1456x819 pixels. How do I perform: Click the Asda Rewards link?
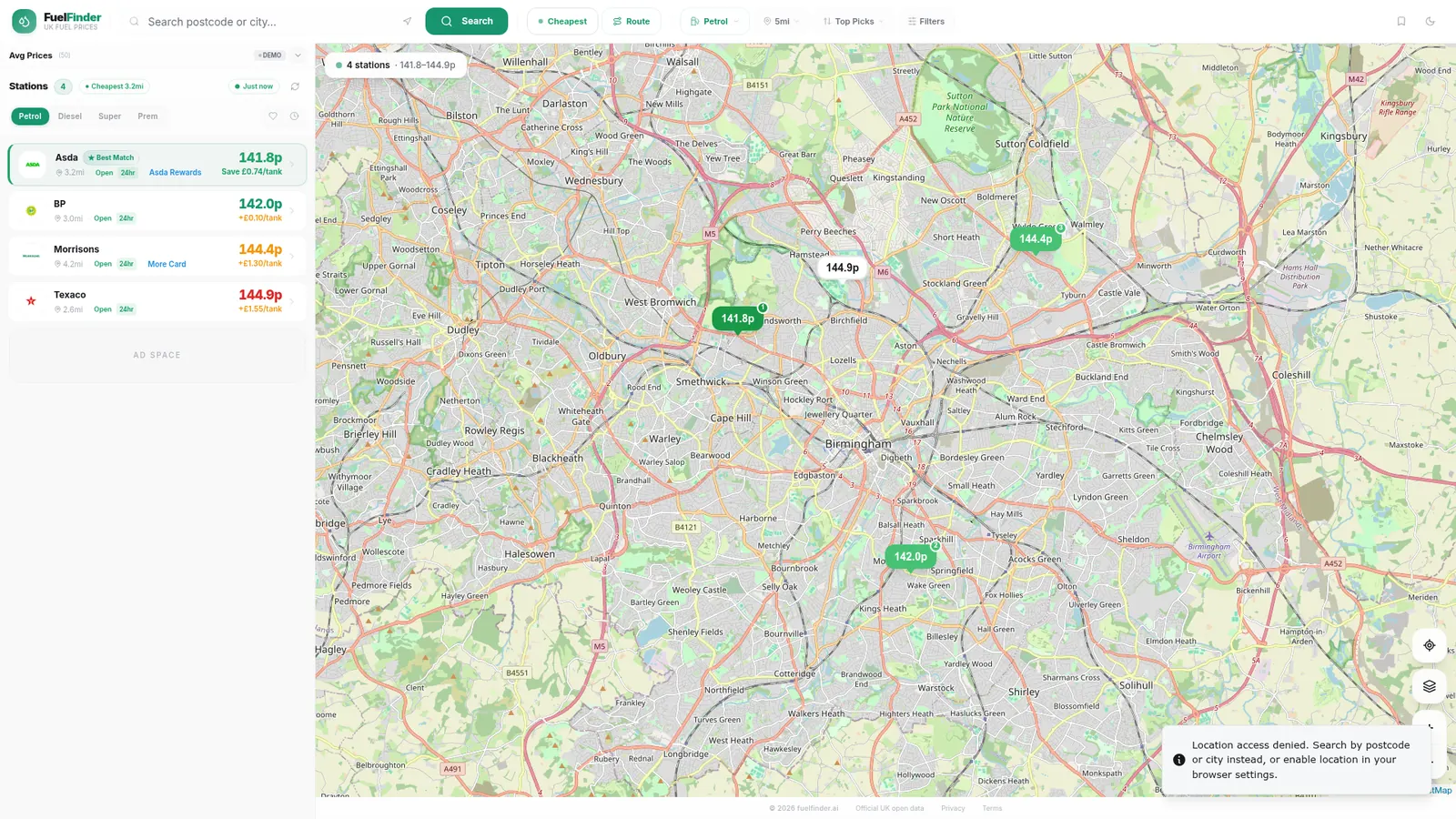pyautogui.click(x=176, y=173)
